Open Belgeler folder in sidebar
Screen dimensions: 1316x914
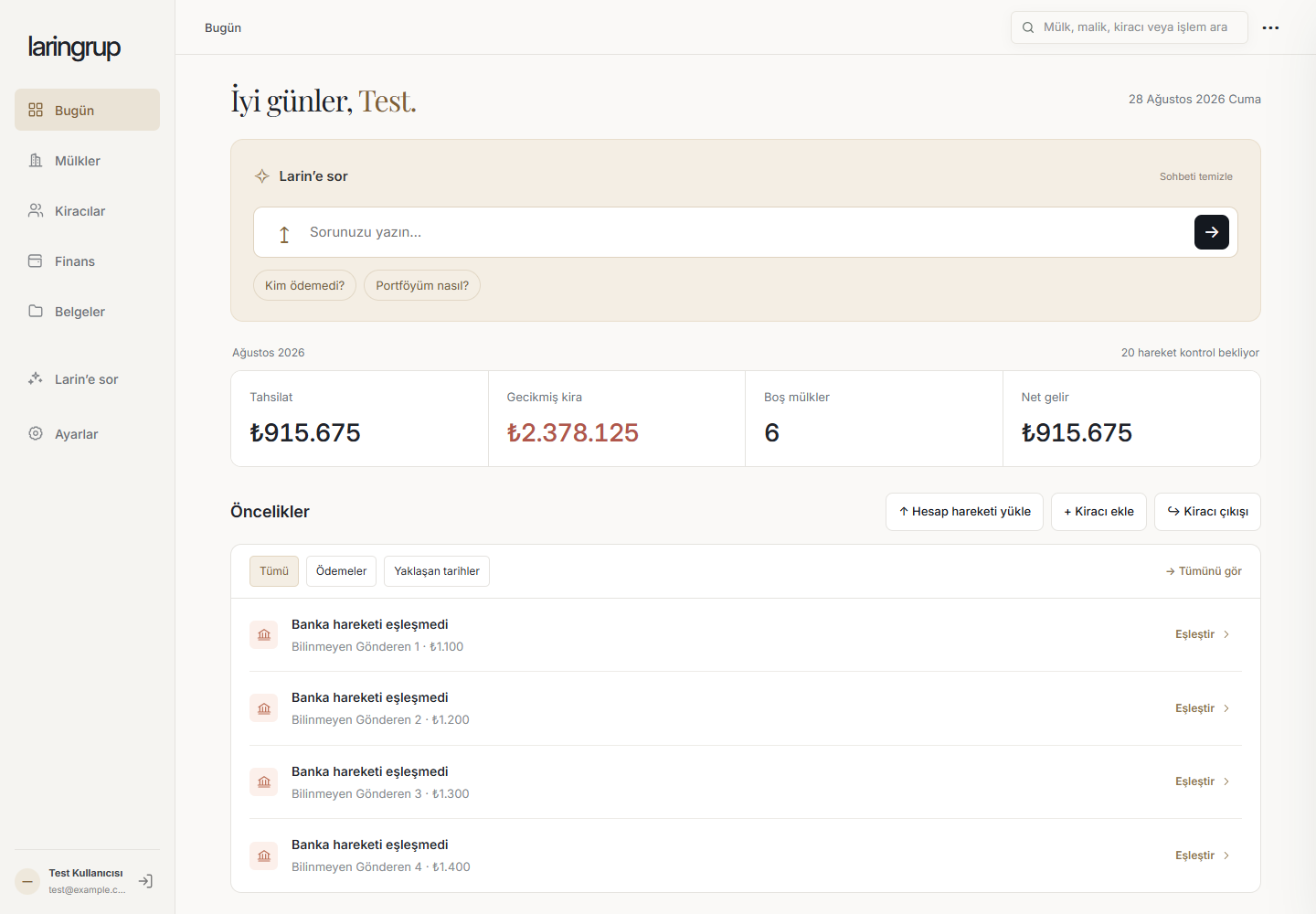[87, 312]
